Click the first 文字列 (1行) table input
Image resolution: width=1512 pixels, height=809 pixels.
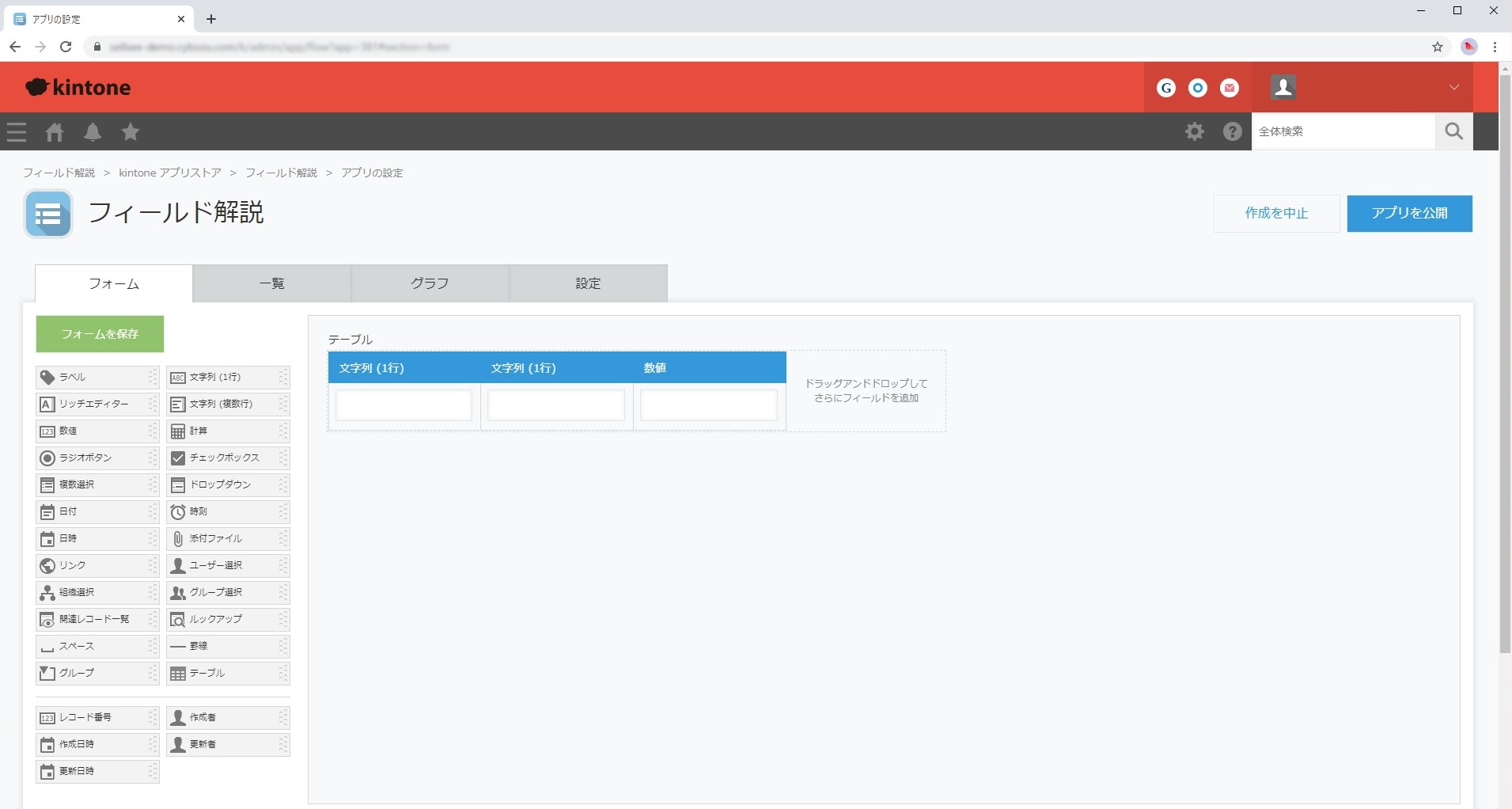pos(404,405)
